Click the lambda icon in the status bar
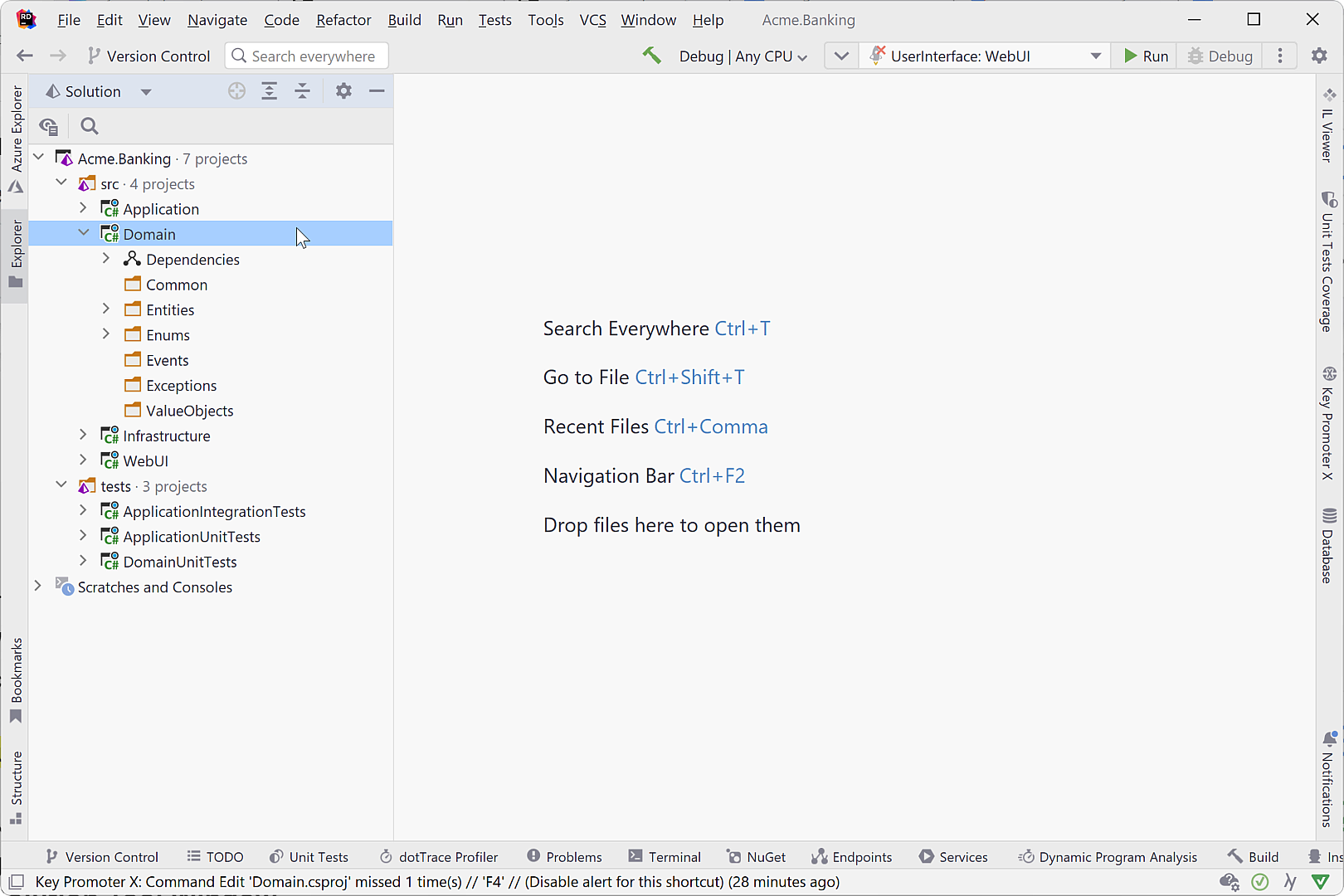The height and width of the screenshot is (896, 1344). click(x=1290, y=882)
